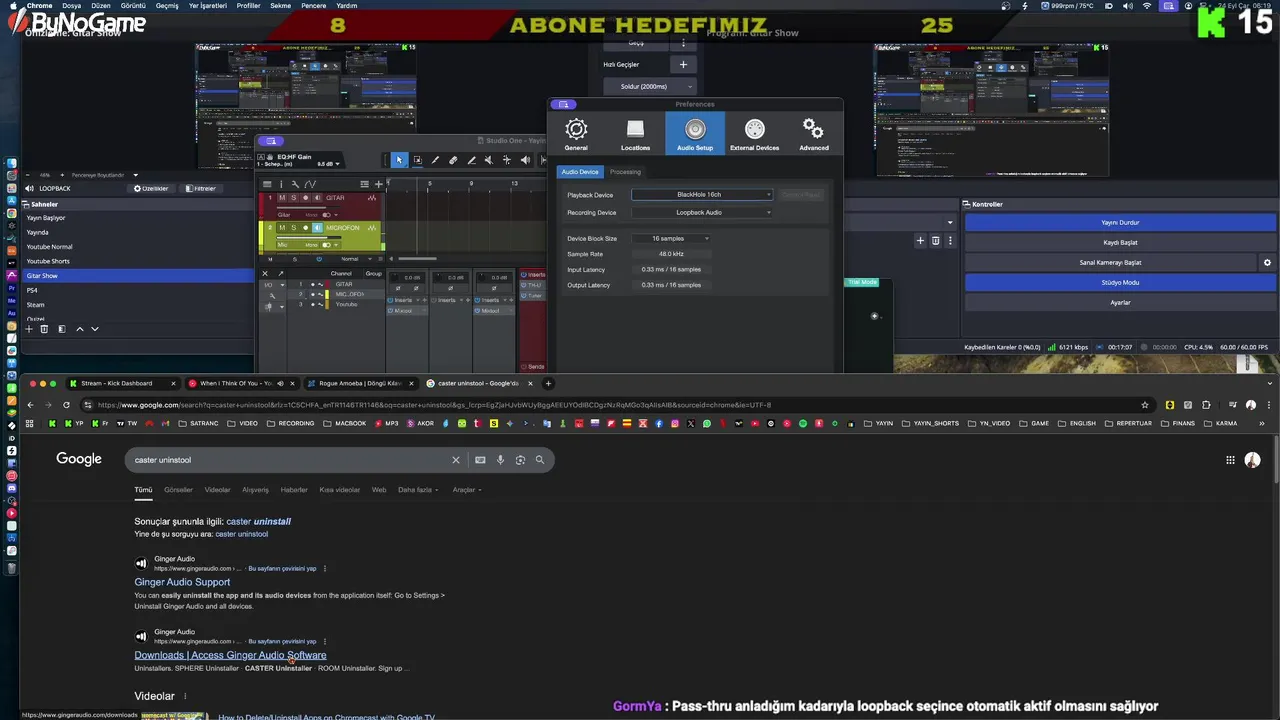Add a scene with OBS plus icon

[x=29, y=329]
